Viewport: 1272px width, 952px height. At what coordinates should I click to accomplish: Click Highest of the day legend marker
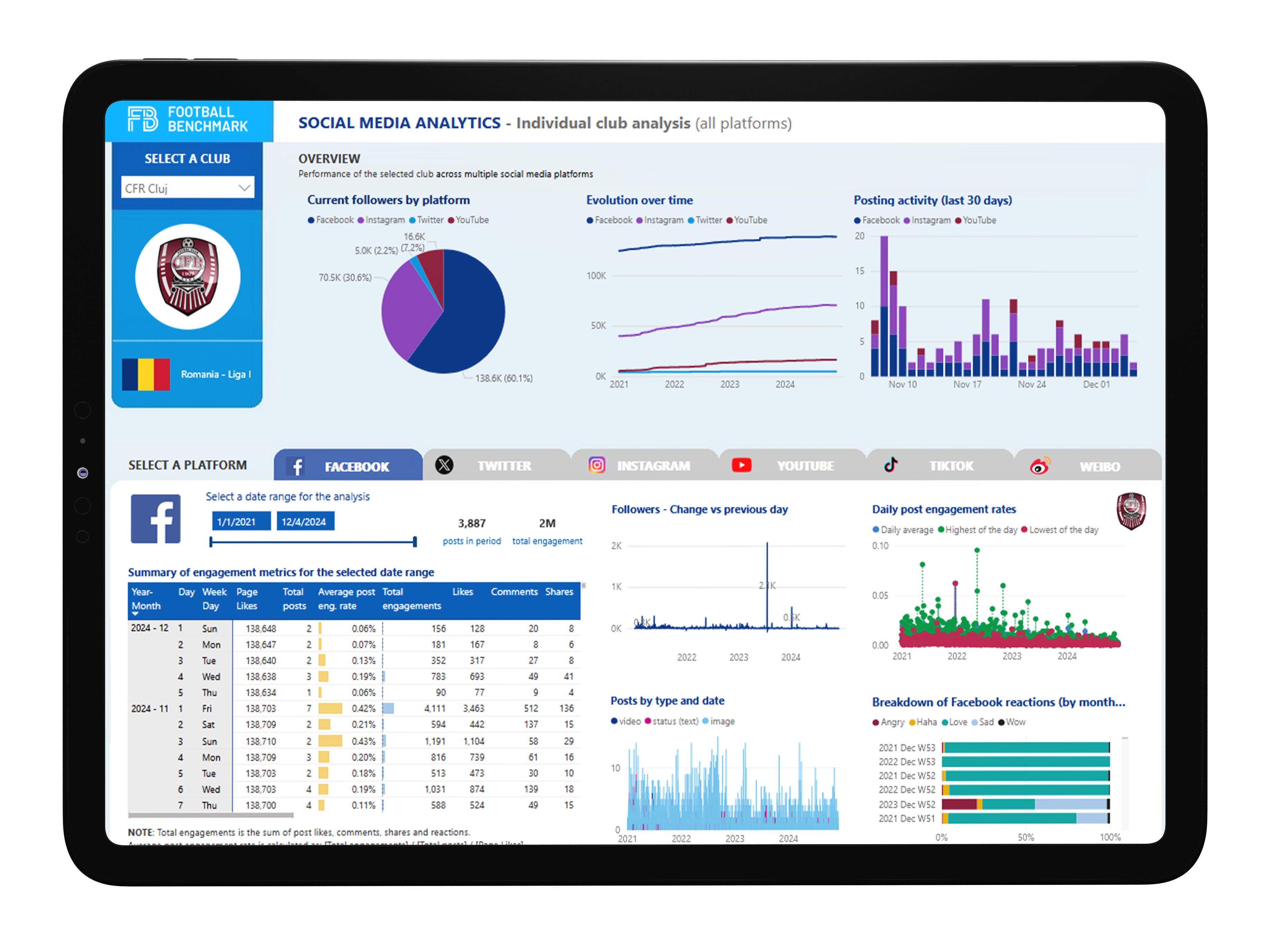[941, 530]
